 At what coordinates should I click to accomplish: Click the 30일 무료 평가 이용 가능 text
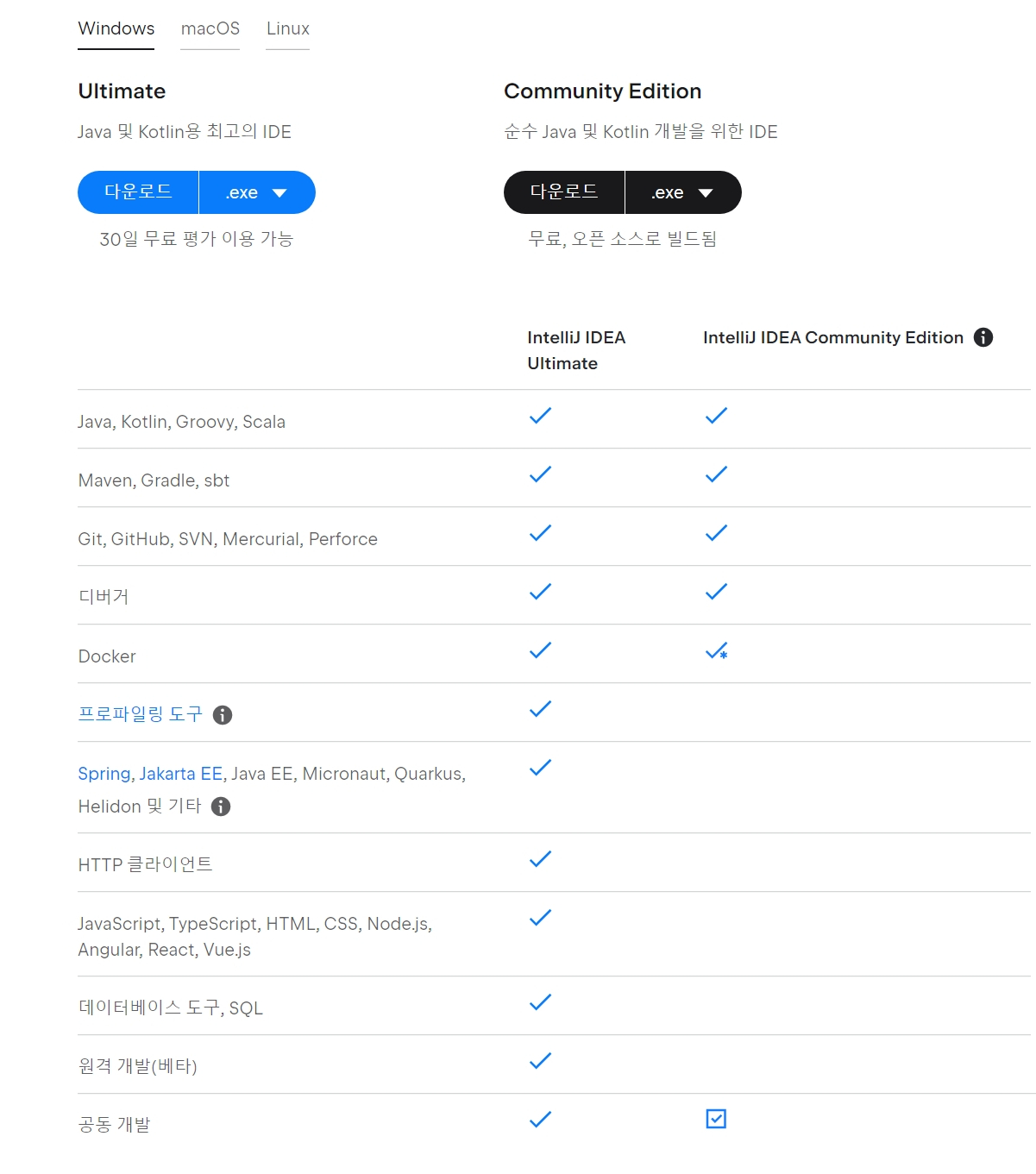(x=197, y=239)
